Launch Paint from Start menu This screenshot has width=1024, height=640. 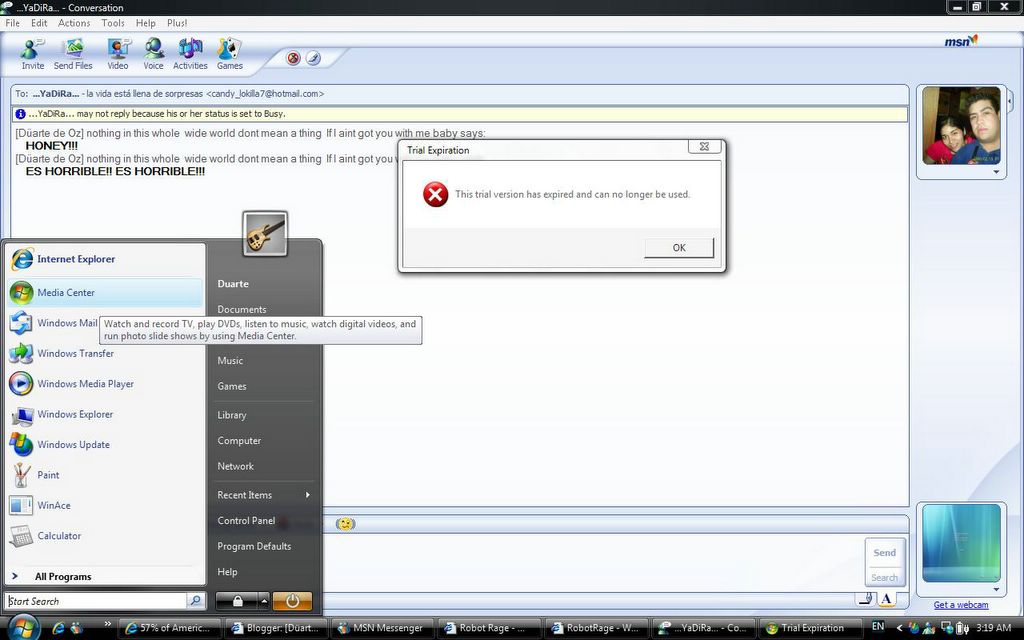point(105,475)
